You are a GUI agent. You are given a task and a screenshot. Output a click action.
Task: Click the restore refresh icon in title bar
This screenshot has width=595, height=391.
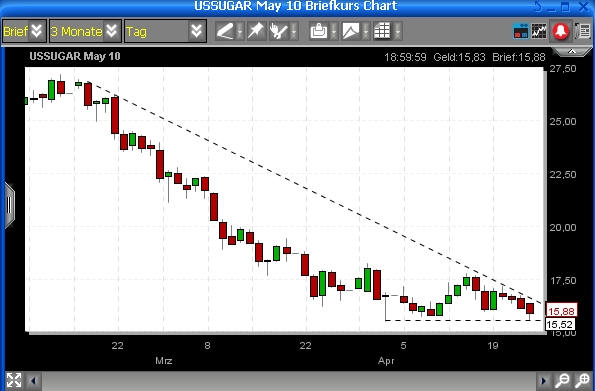538,6
